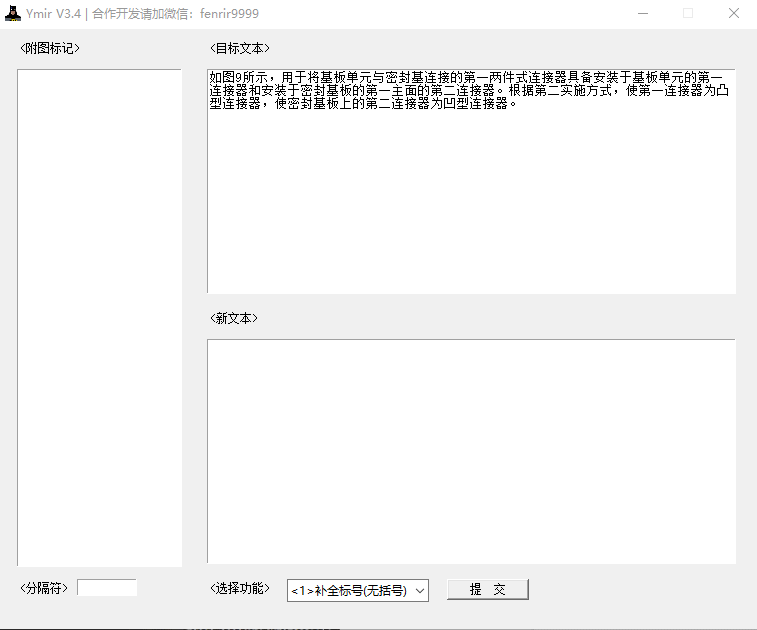The image size is (757, 630).
Task: Click the <新文本> label
Action: point(234,318)
